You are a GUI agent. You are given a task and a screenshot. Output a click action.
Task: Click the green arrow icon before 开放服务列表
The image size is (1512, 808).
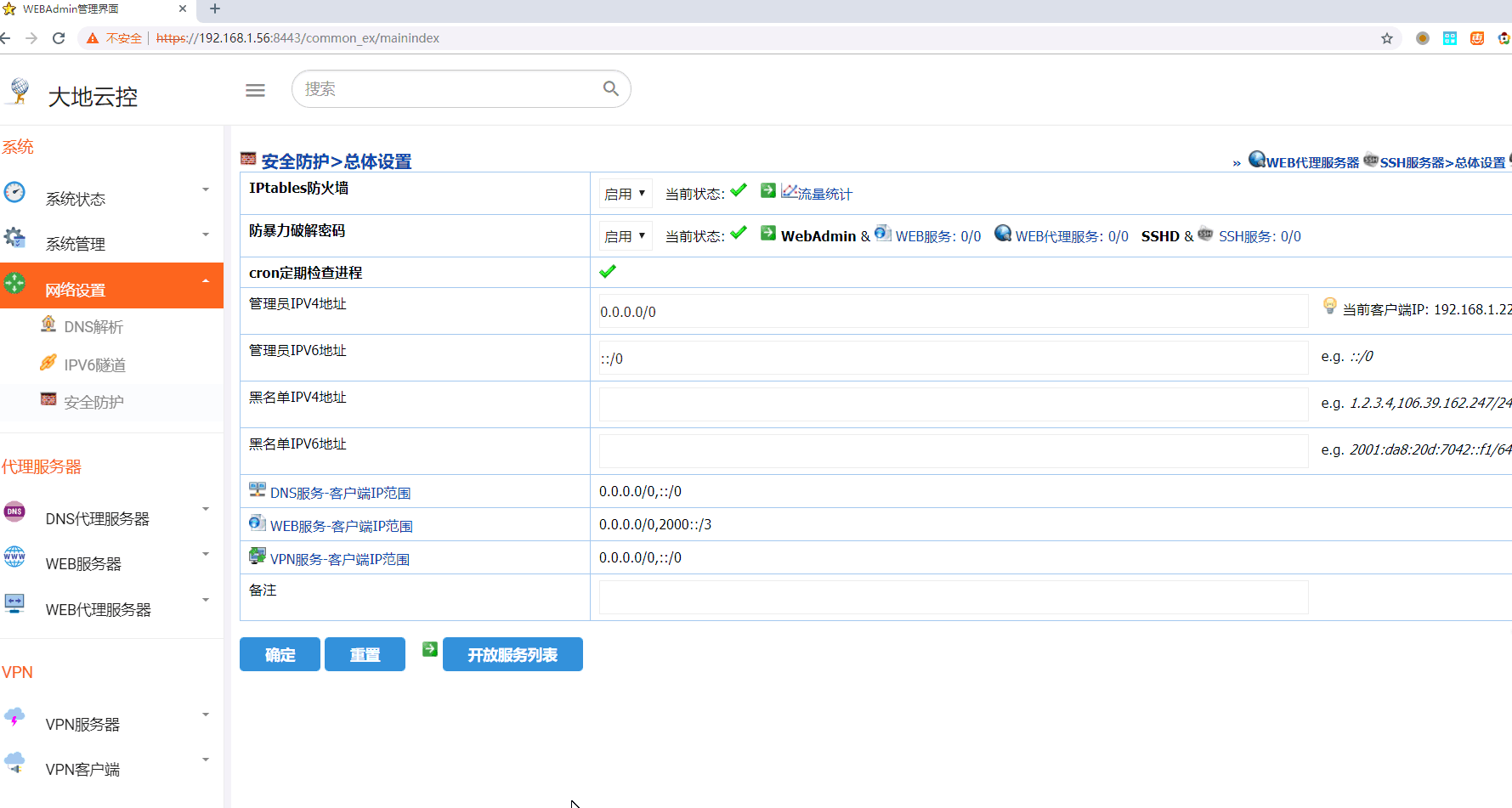tap(430, 649)
